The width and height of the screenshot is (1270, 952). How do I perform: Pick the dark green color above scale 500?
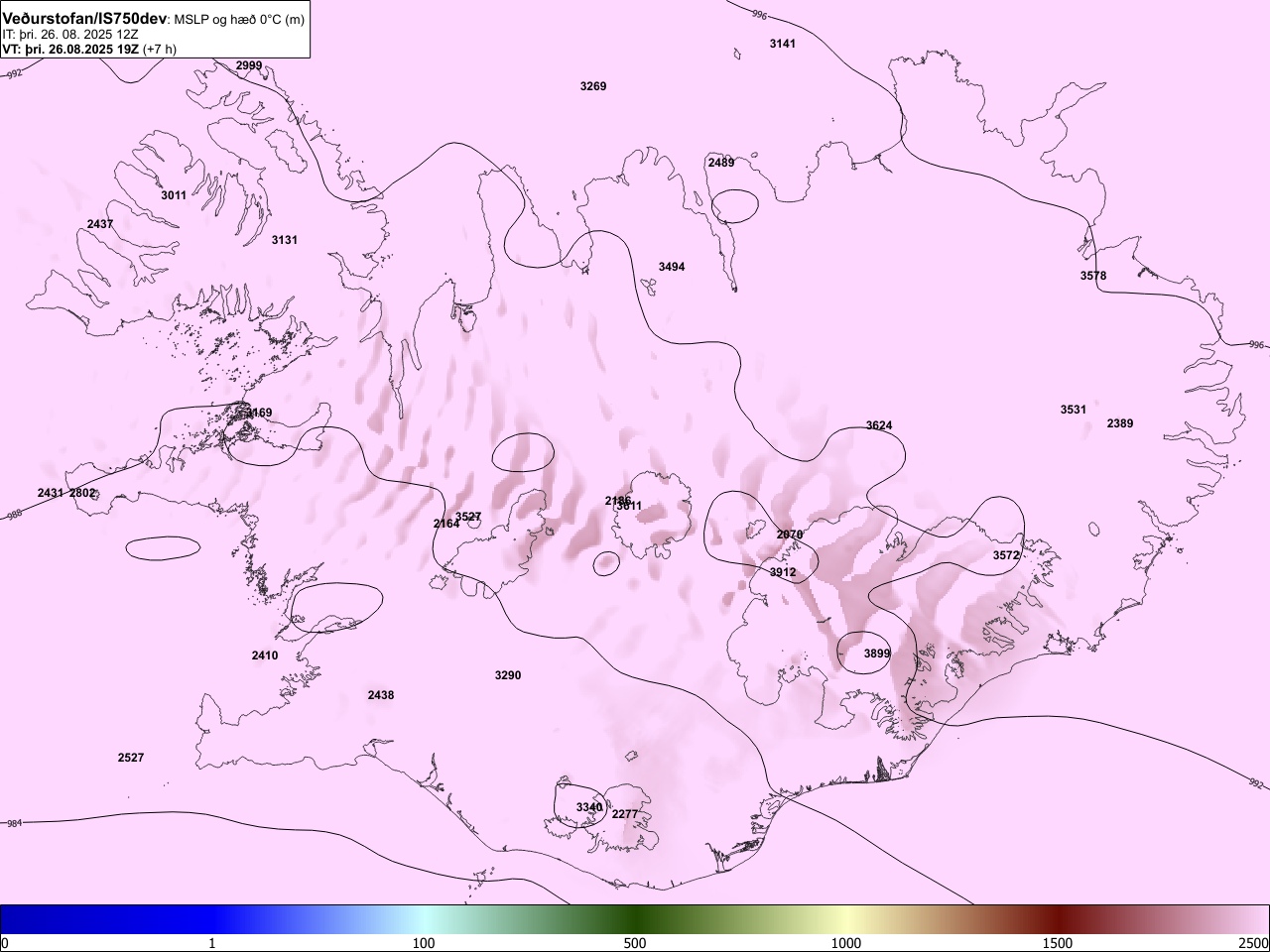point(635,919)
